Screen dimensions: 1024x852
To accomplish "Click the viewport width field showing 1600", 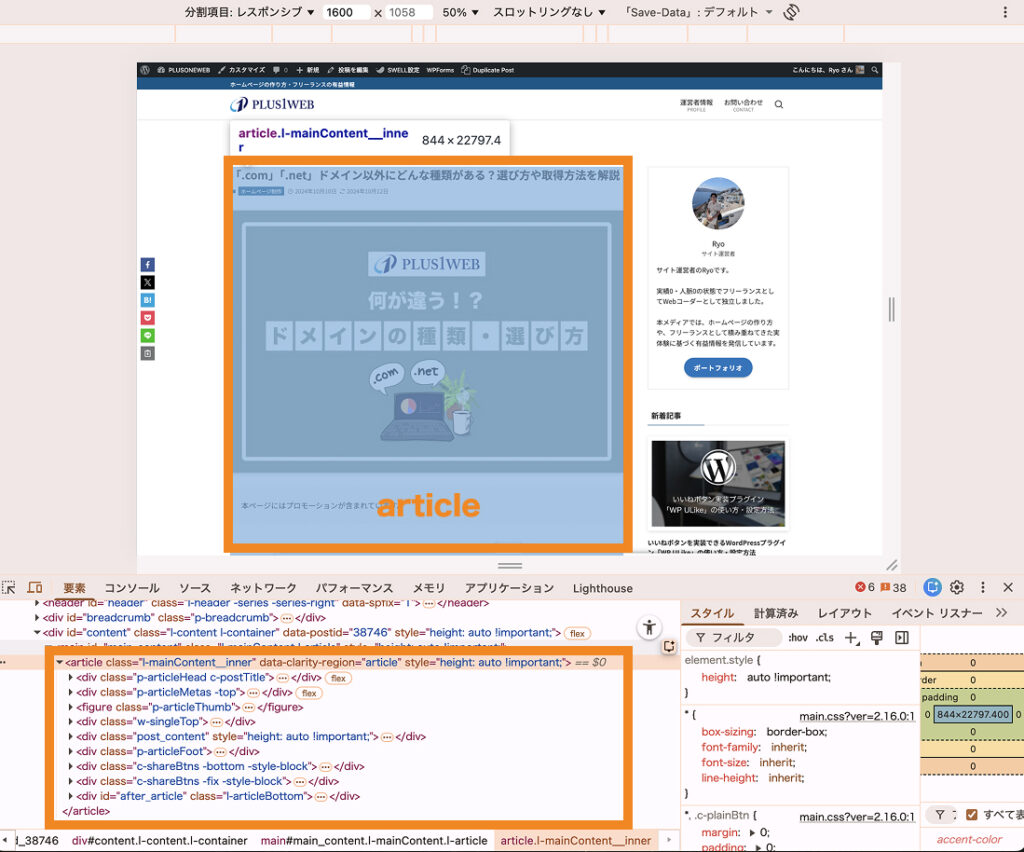I will click(x=345, y=12).
